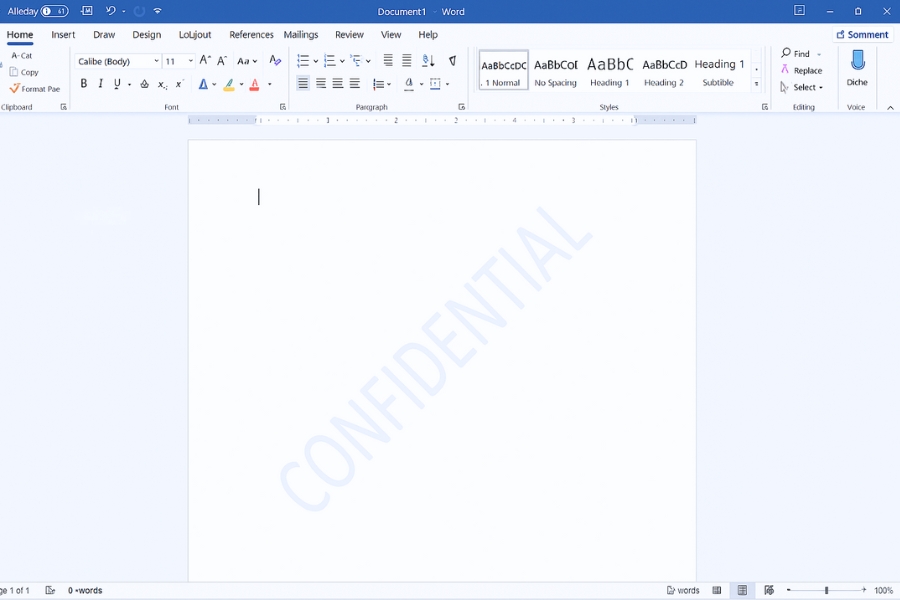Open the font size dropdown
This screenshot has width=900, height=600.
(190, 60)
